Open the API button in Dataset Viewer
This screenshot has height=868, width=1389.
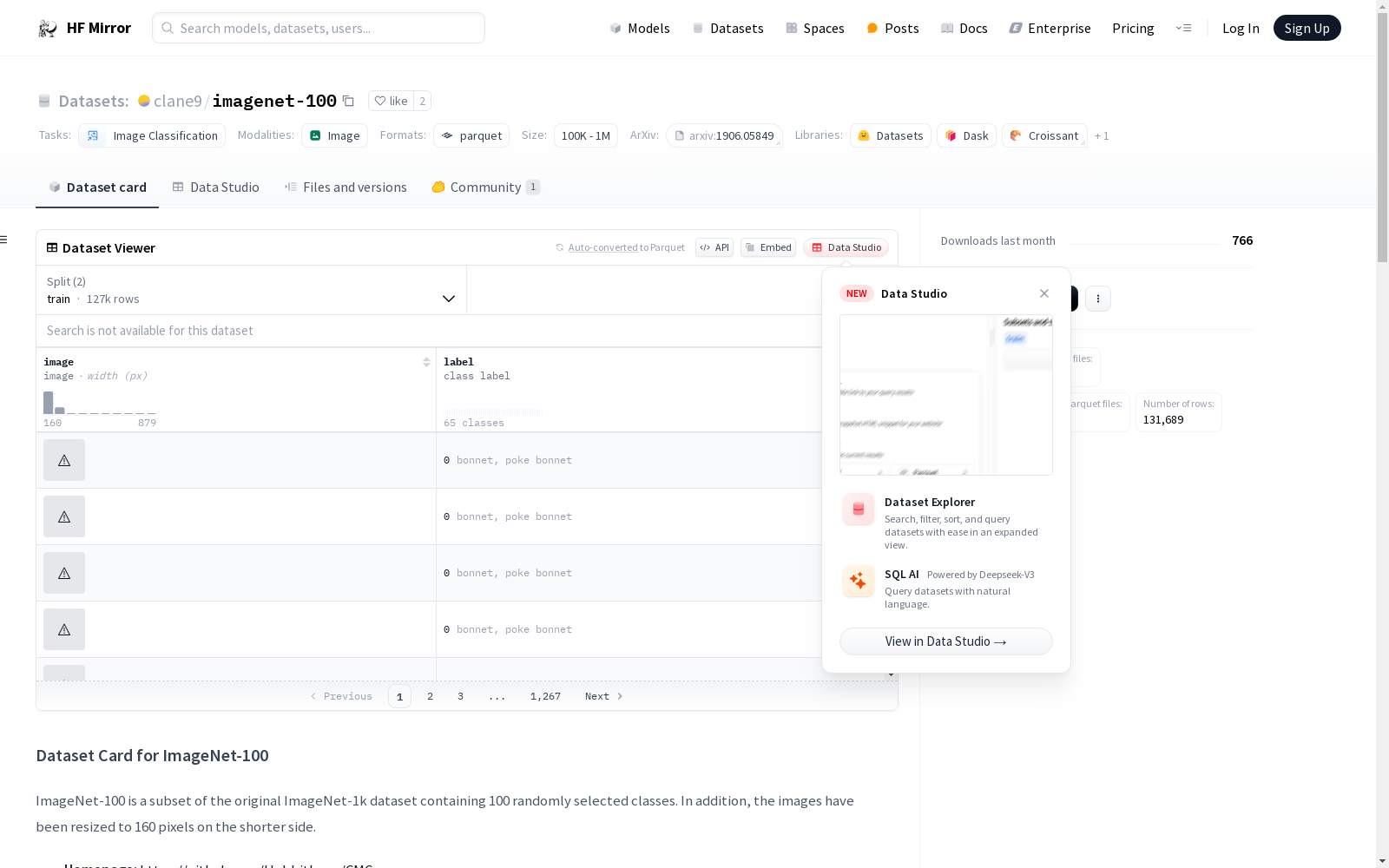[714, 247]
